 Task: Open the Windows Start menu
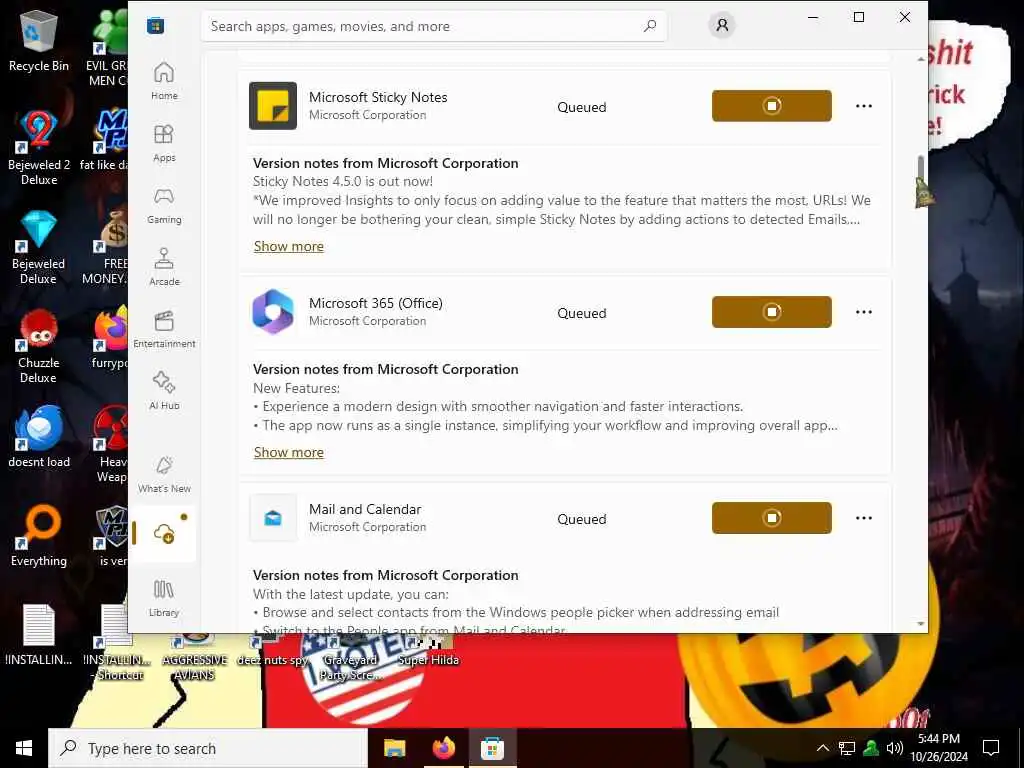[x=24, y=748]
